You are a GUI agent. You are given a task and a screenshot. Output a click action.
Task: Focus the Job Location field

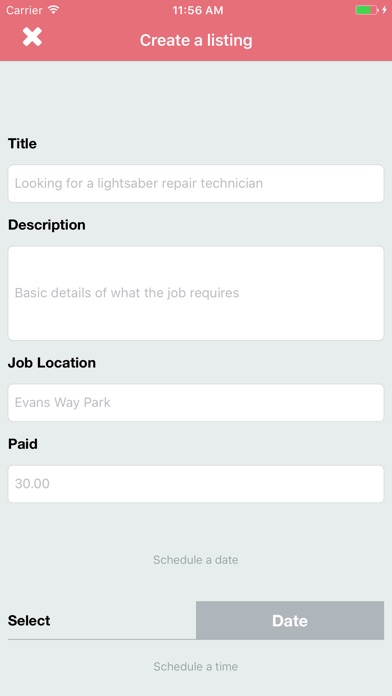click(196, 403)
